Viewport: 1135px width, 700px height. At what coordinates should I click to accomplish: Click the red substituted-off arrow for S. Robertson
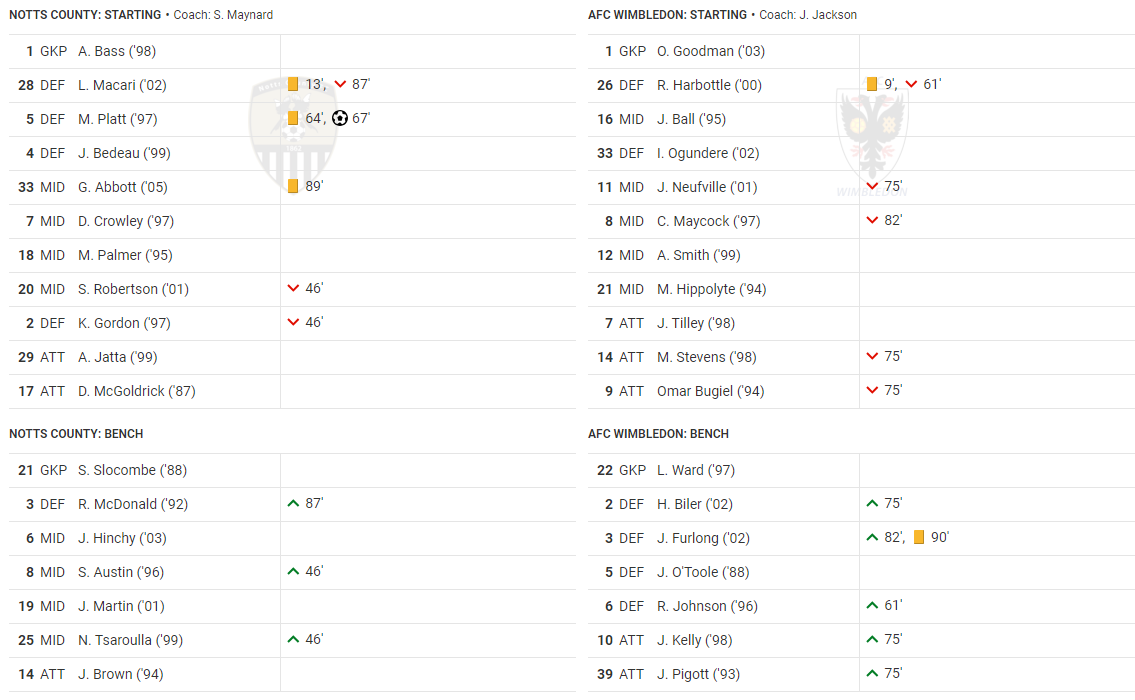[x=293, y=288]
